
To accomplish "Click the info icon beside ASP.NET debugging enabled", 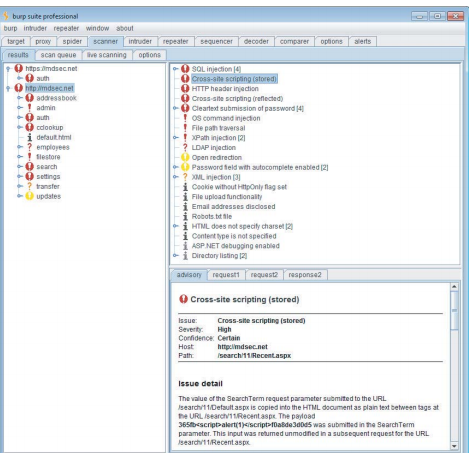I will pyautogui.click(x=185, y=246).
